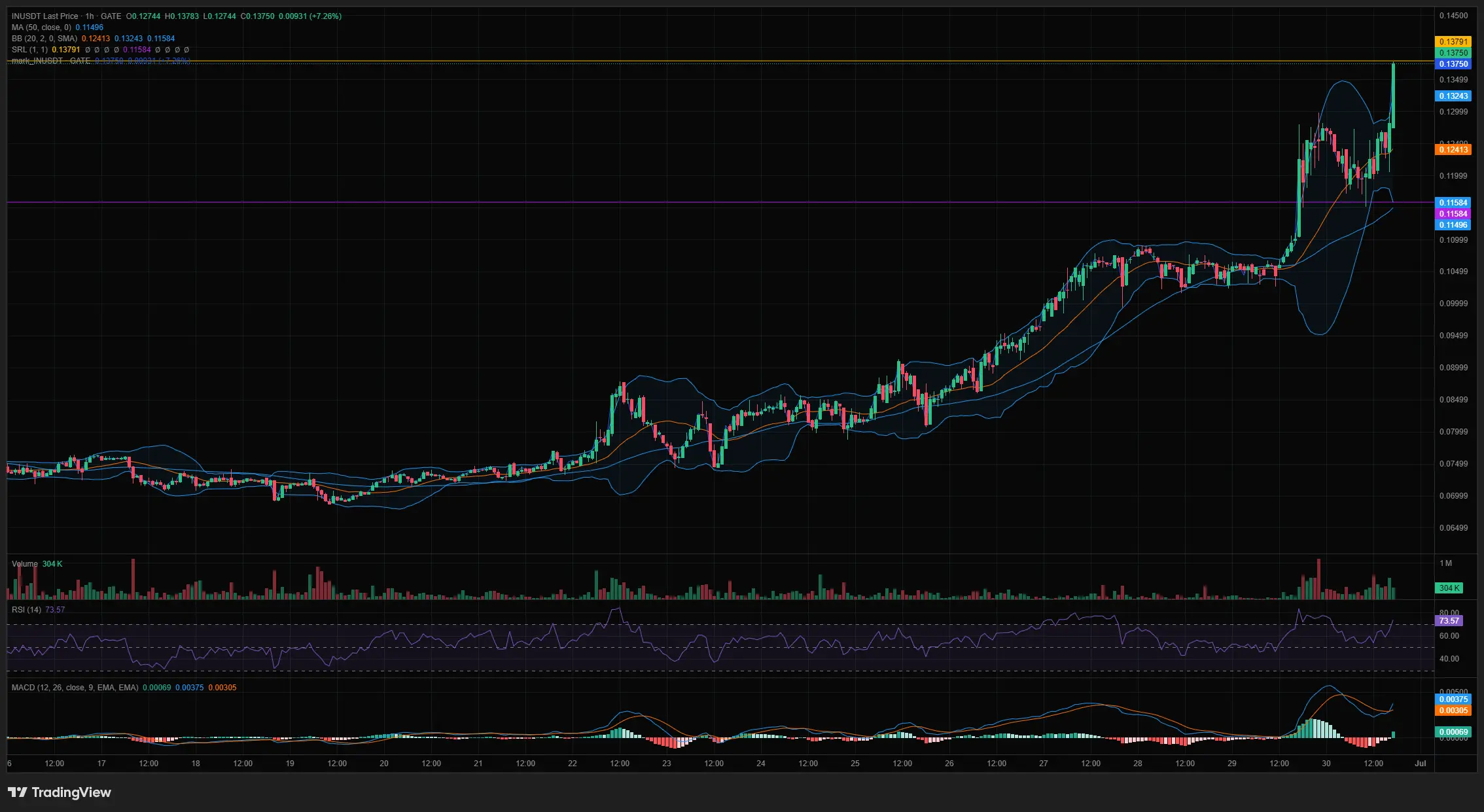1484x812 pixels.
Task: Select the INUSDT Last Price 1h GATE title
Action: point(67,16)
